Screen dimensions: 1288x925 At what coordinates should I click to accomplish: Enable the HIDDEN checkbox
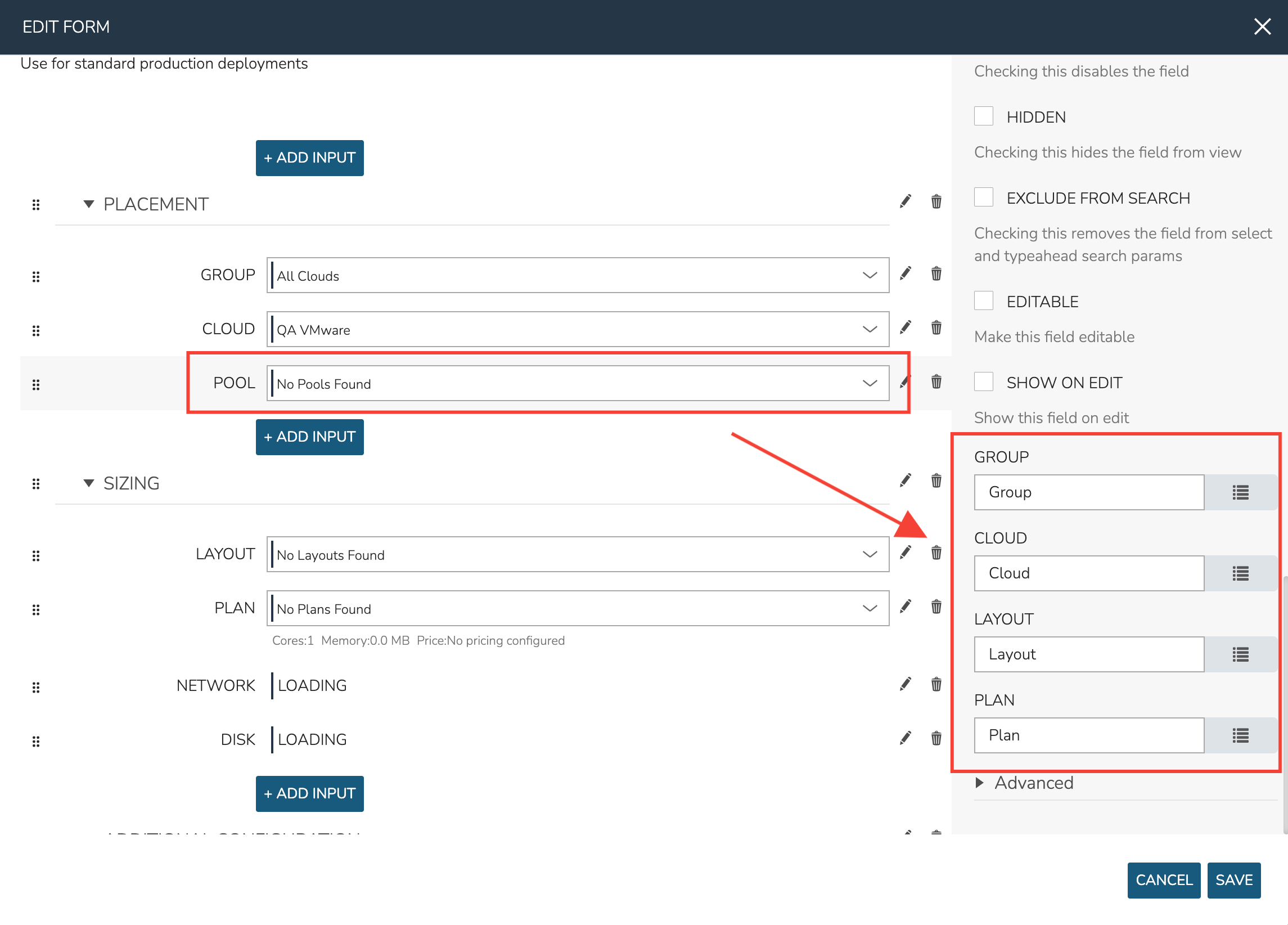coord(983,116)
